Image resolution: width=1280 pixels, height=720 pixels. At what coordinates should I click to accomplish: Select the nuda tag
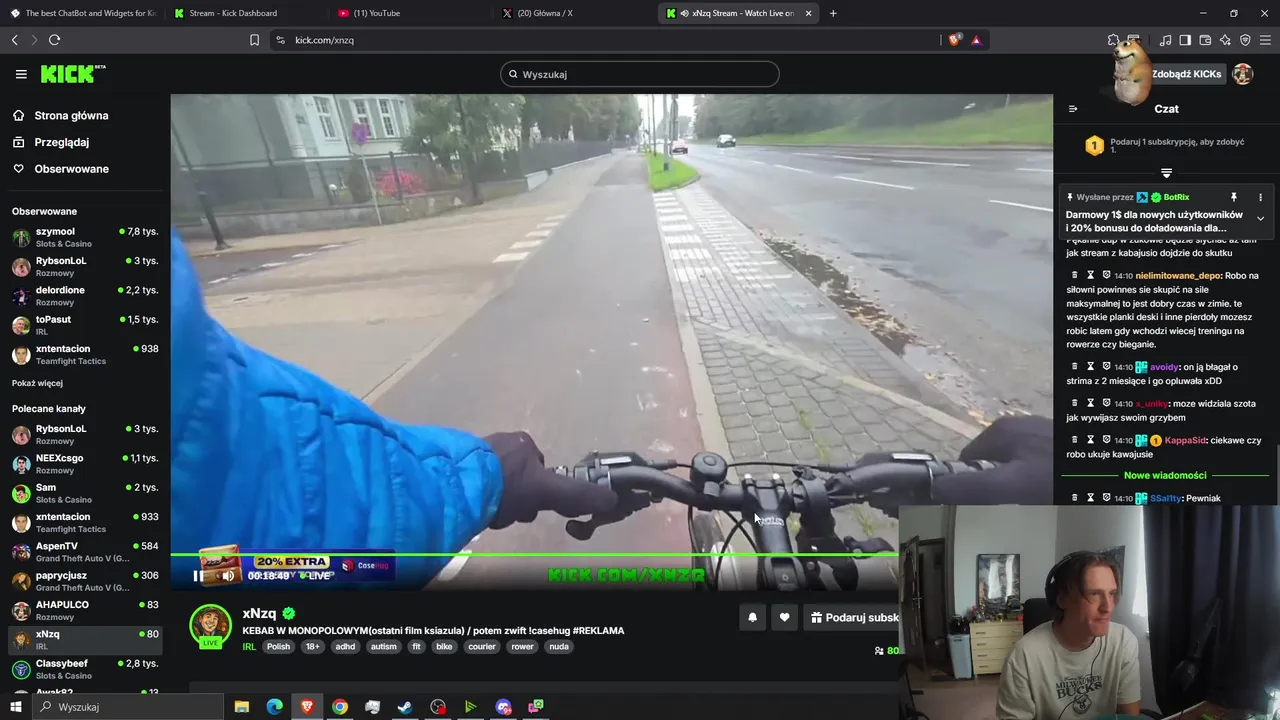559,646
